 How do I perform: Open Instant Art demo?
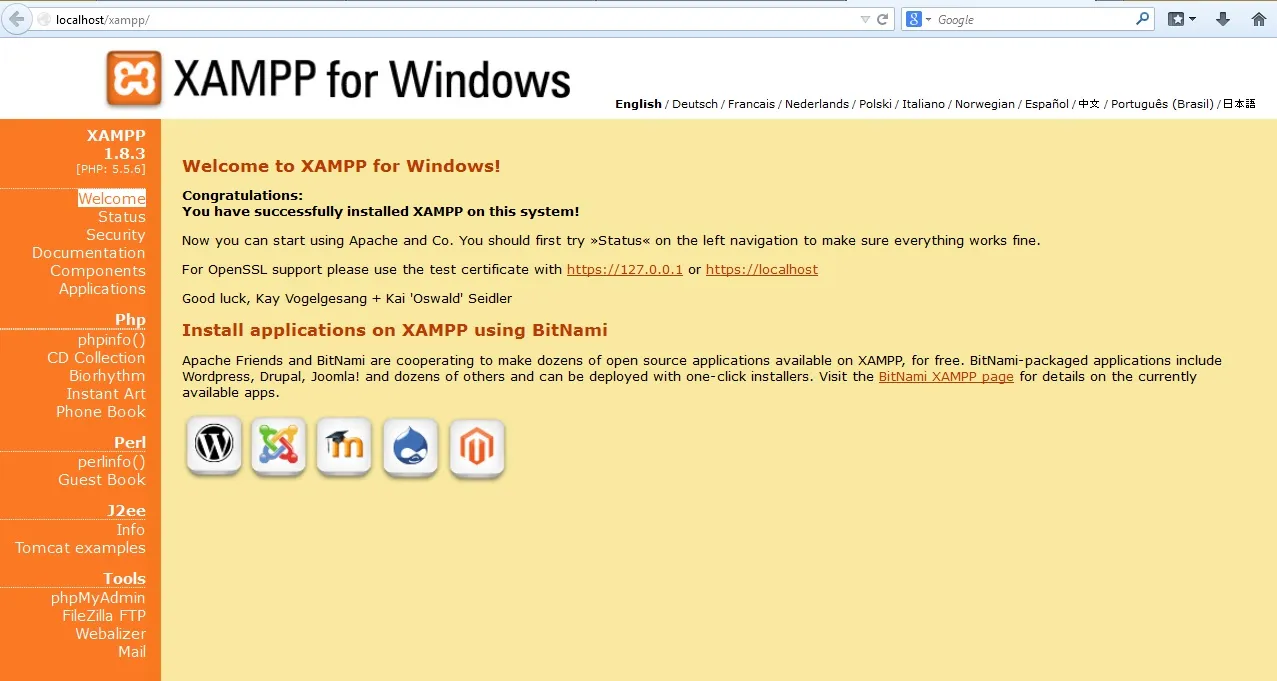click(x=106, y=394)
